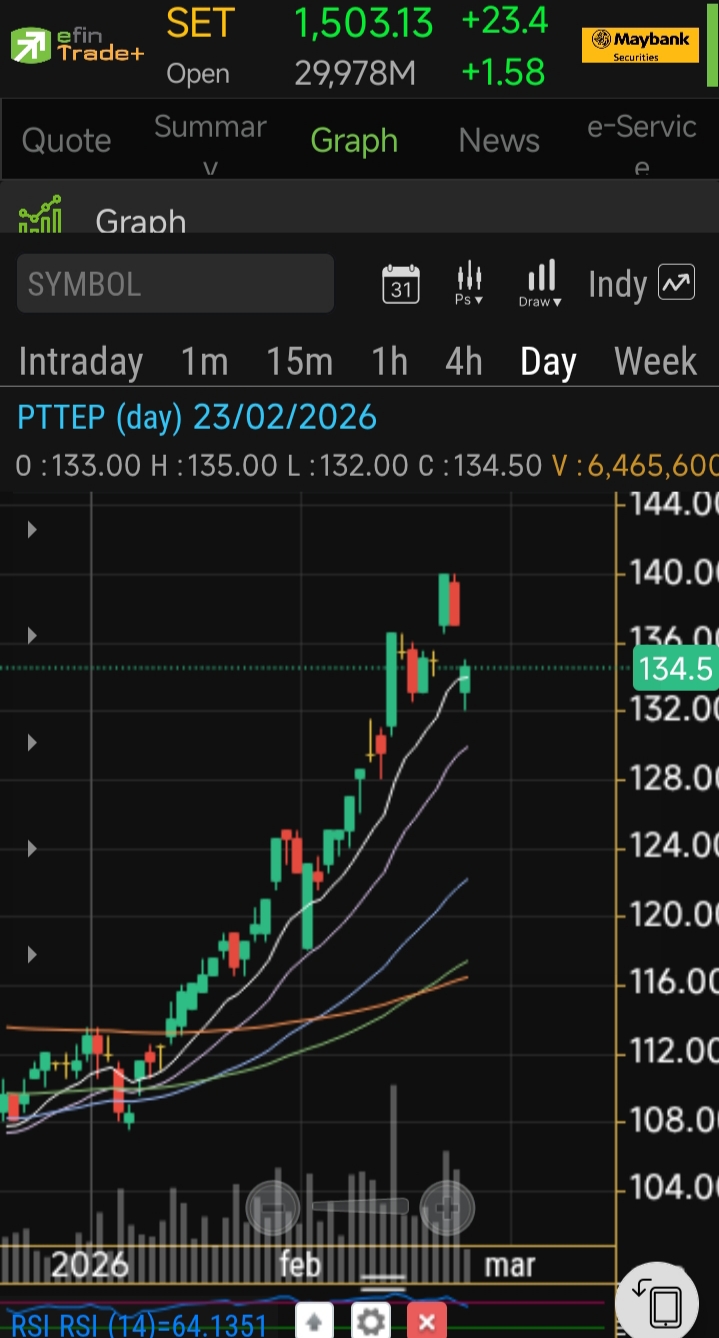The image size is (719, 1338).
Task: Tap the Maybank Securities logo
Action: 640,45
